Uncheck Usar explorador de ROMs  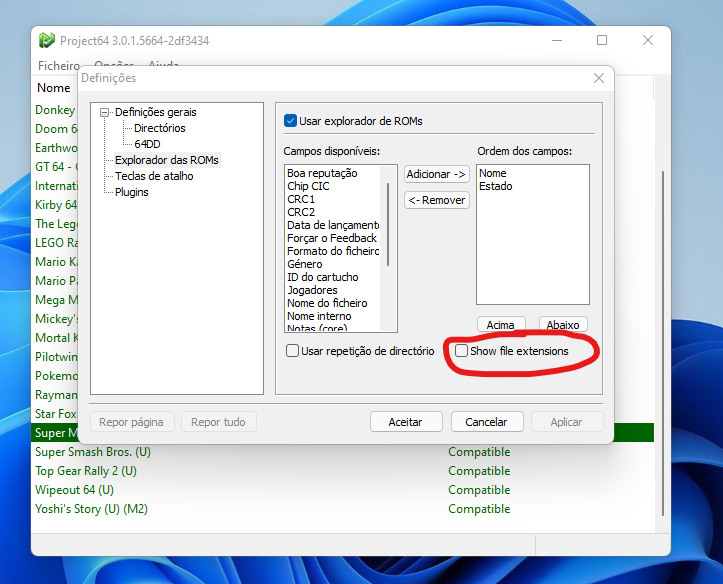(x=290, y=121)
